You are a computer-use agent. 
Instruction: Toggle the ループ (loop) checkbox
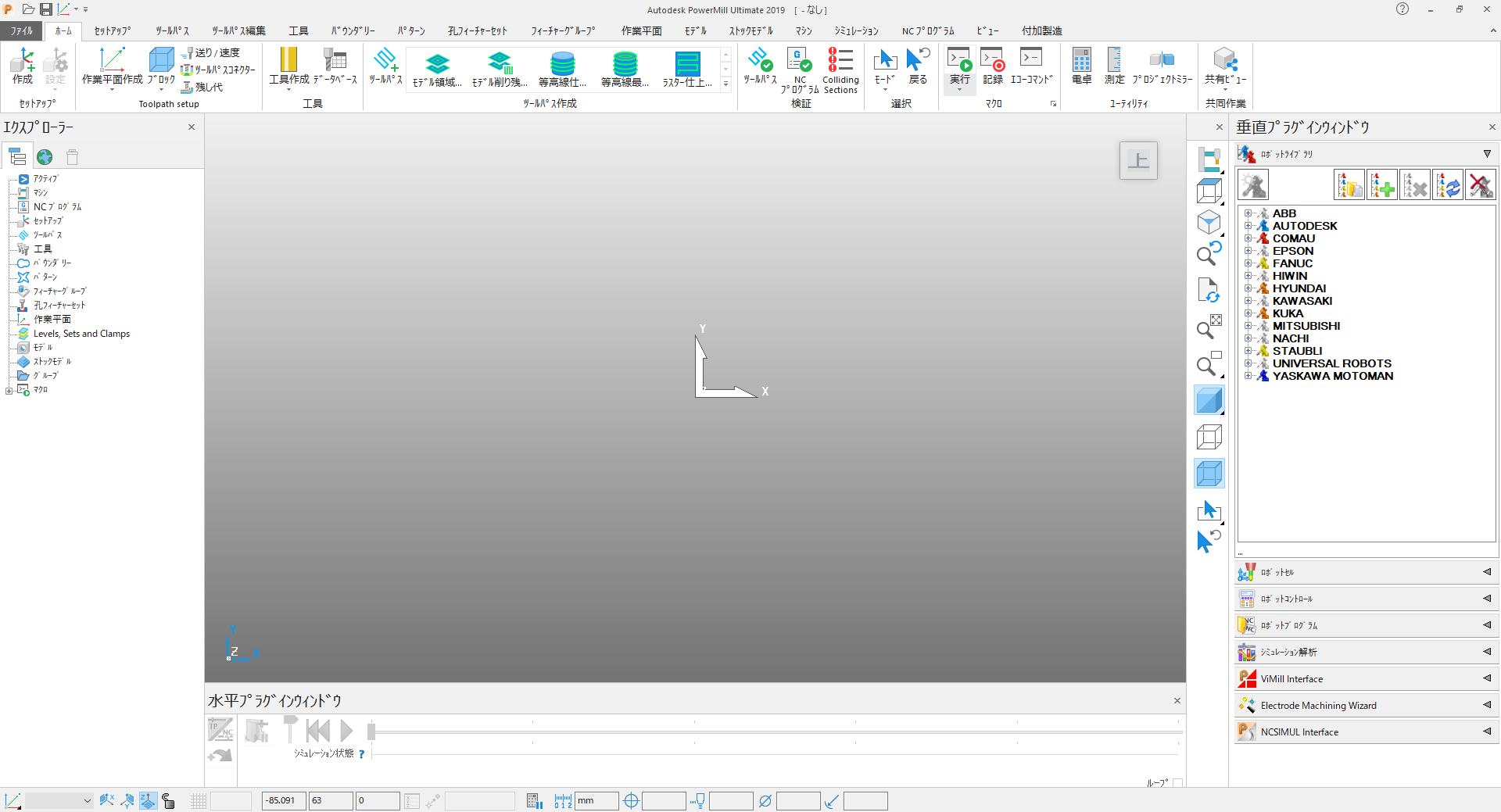[1177, 782]
